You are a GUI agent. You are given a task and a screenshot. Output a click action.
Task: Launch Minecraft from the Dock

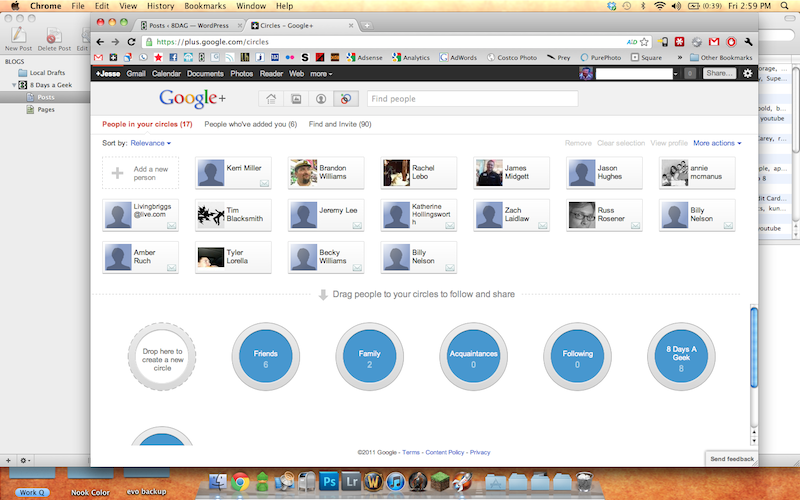[x=440, y=482]
